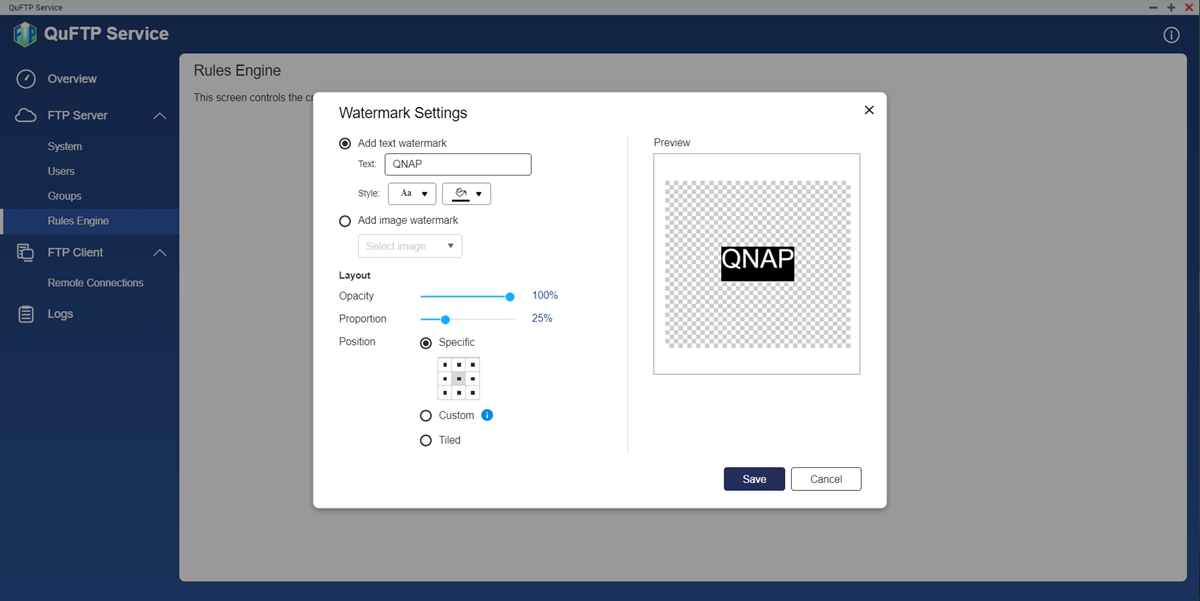Image resolution: width=1200 pixels, height=601 pixels.
Task: Go to Remote Connections page
Action: tap(95, 283)
